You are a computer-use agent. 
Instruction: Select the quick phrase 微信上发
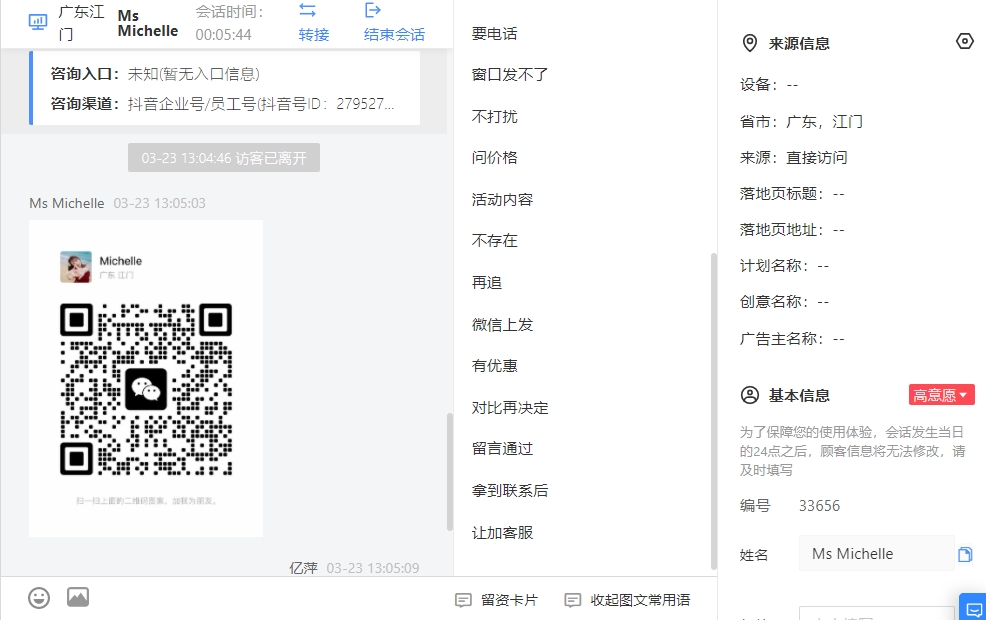[x=502, y=324]
